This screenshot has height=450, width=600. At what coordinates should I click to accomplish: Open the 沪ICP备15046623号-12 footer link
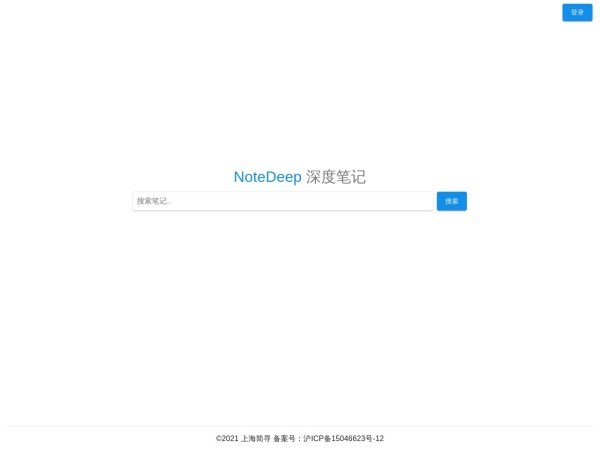pos(343,439)
